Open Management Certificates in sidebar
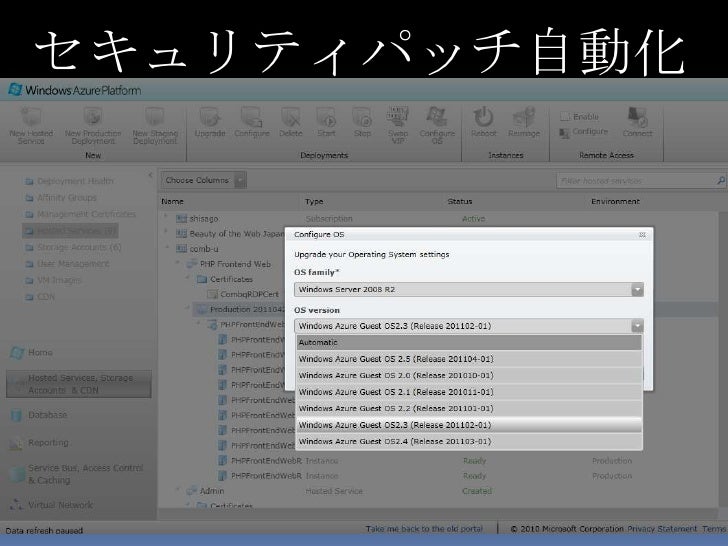The height and width of the screenshot is (546, 728). point(80,214)
